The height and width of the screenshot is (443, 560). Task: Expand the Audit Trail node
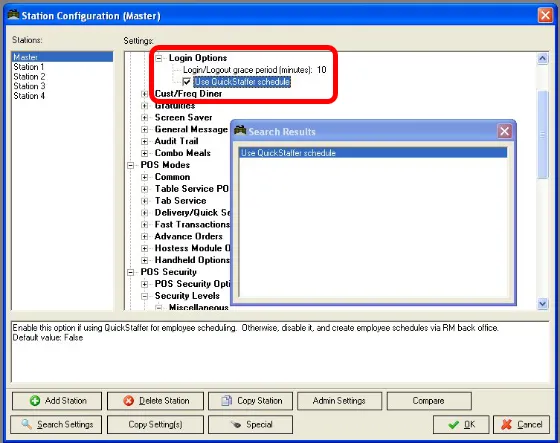click(x=145, y=141)
